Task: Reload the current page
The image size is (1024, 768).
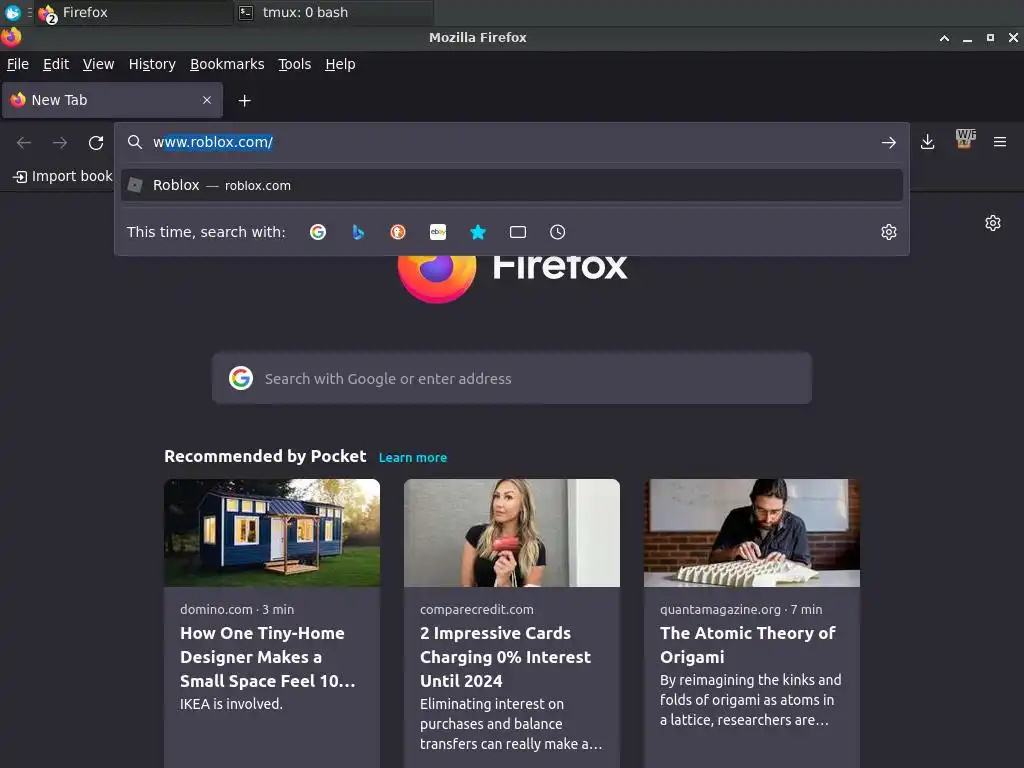Action: tap(96, 142)
